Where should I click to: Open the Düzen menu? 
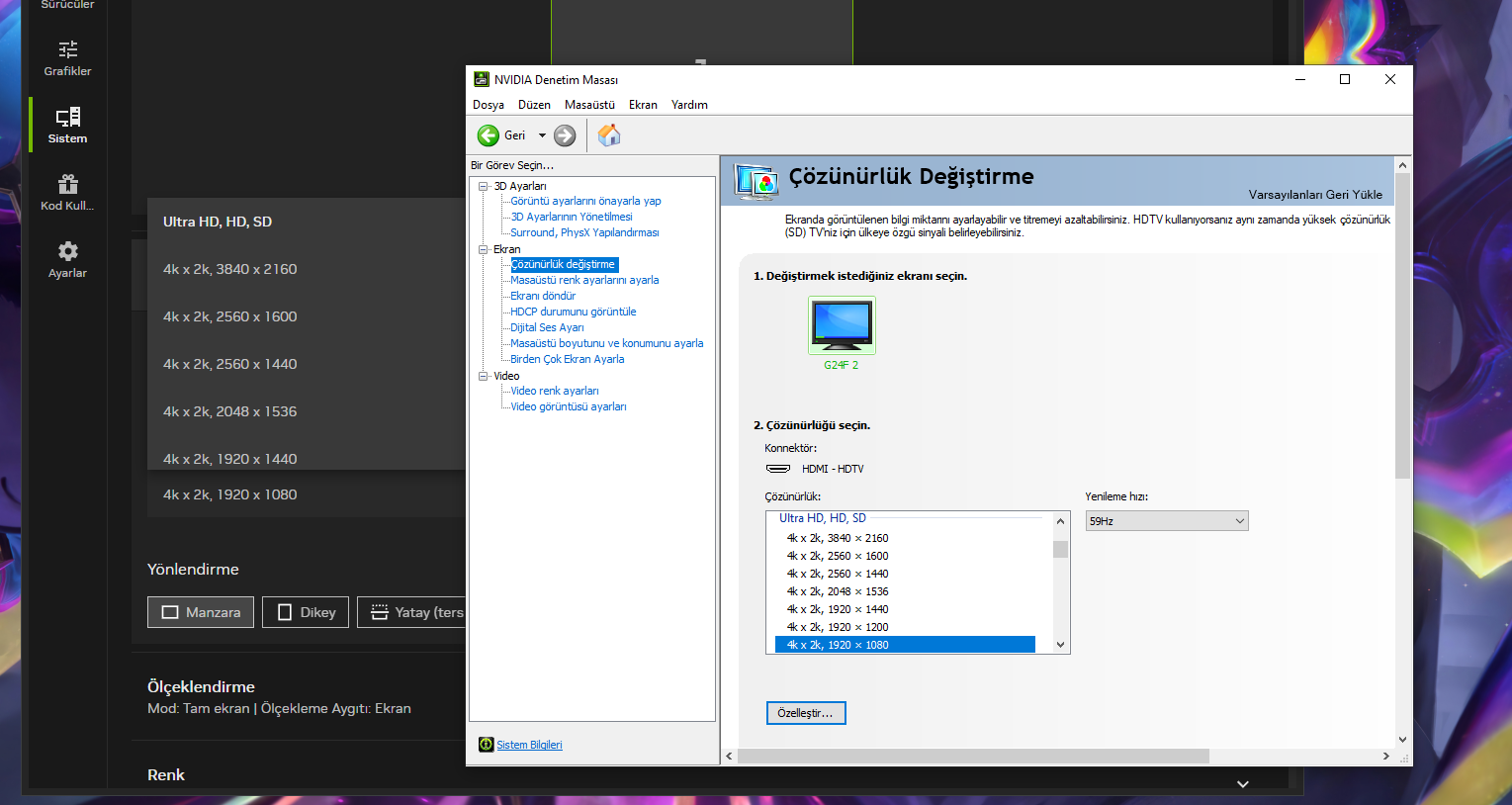point(534,105)
